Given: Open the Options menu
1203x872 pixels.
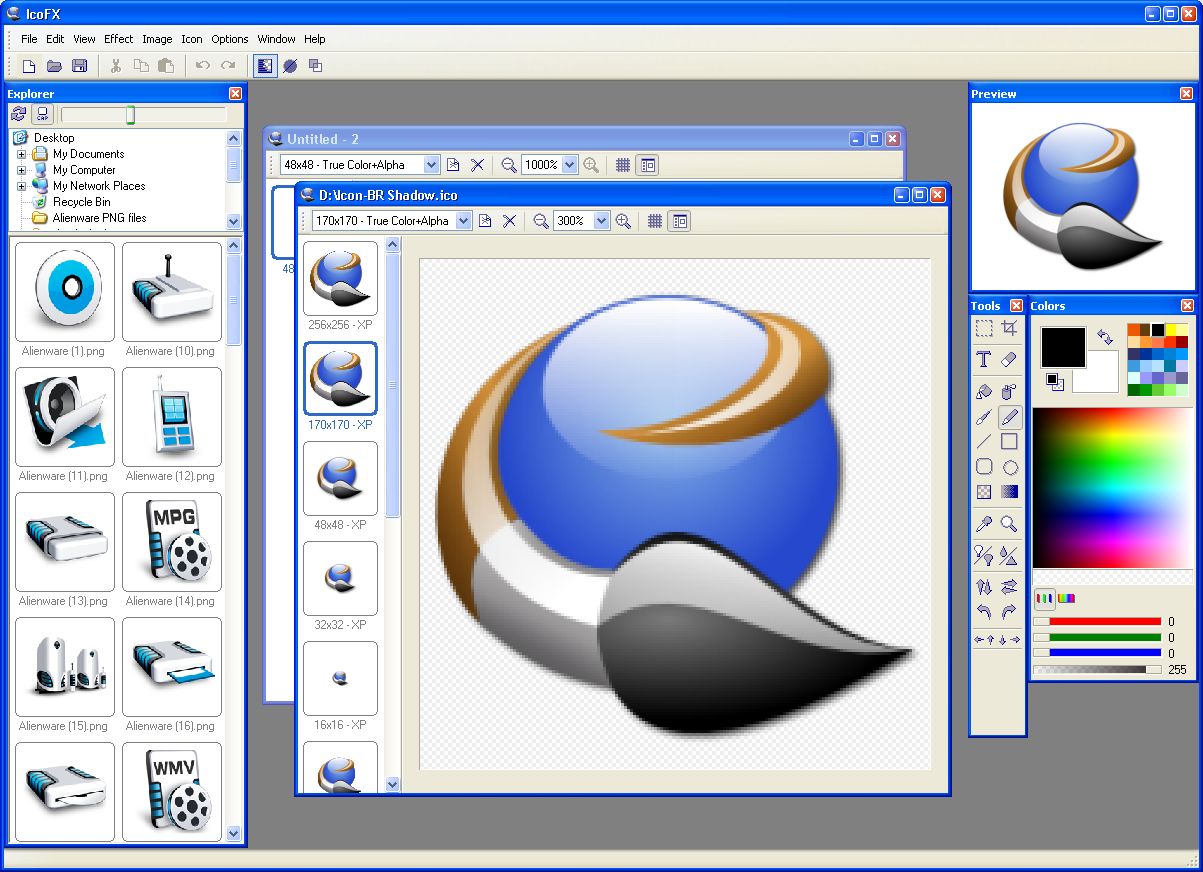Looking at the screenshot, I should pos(230,39).
